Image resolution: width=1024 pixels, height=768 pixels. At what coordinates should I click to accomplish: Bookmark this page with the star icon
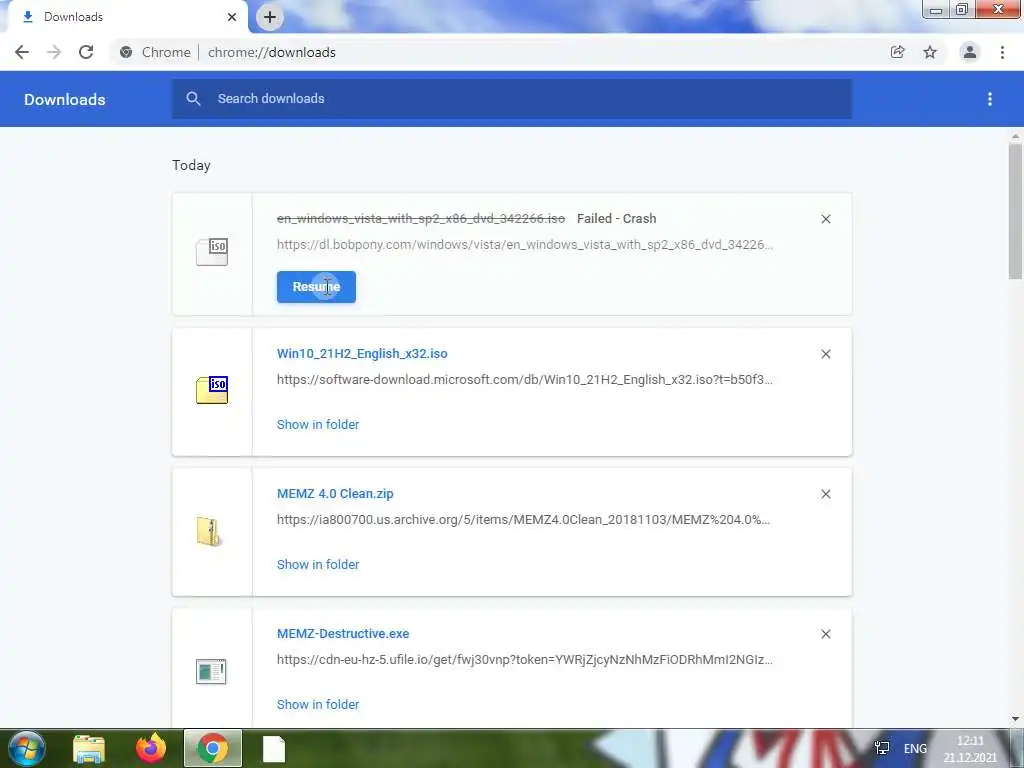(930, 52)
